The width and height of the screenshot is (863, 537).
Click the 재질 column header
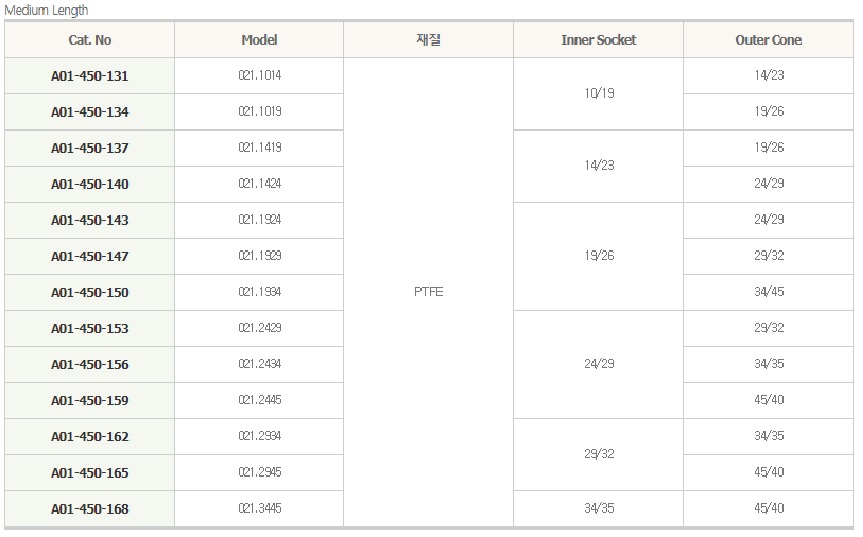[428, 40]
